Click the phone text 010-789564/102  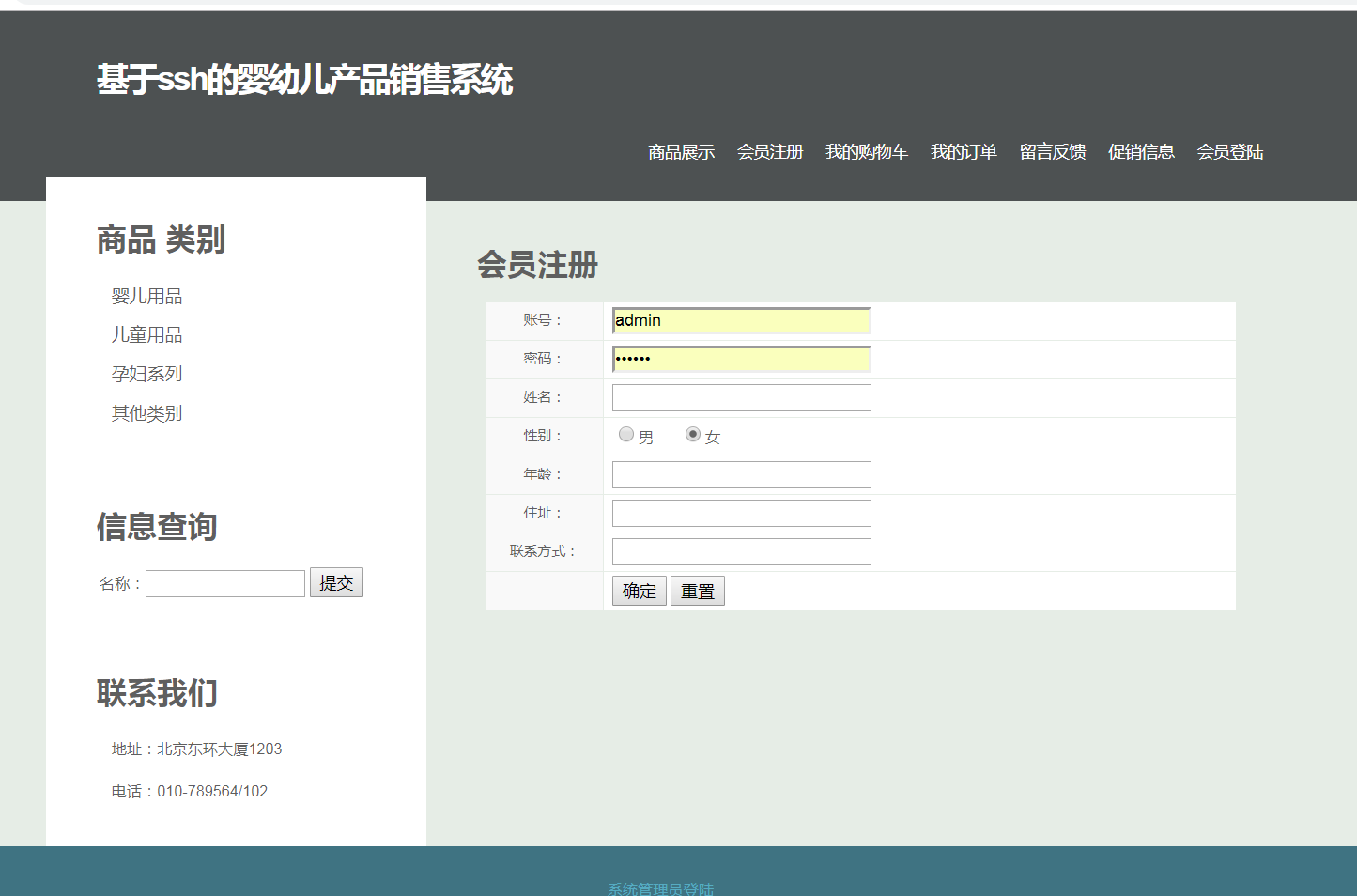pyautogui.click(x=212, y=792)
